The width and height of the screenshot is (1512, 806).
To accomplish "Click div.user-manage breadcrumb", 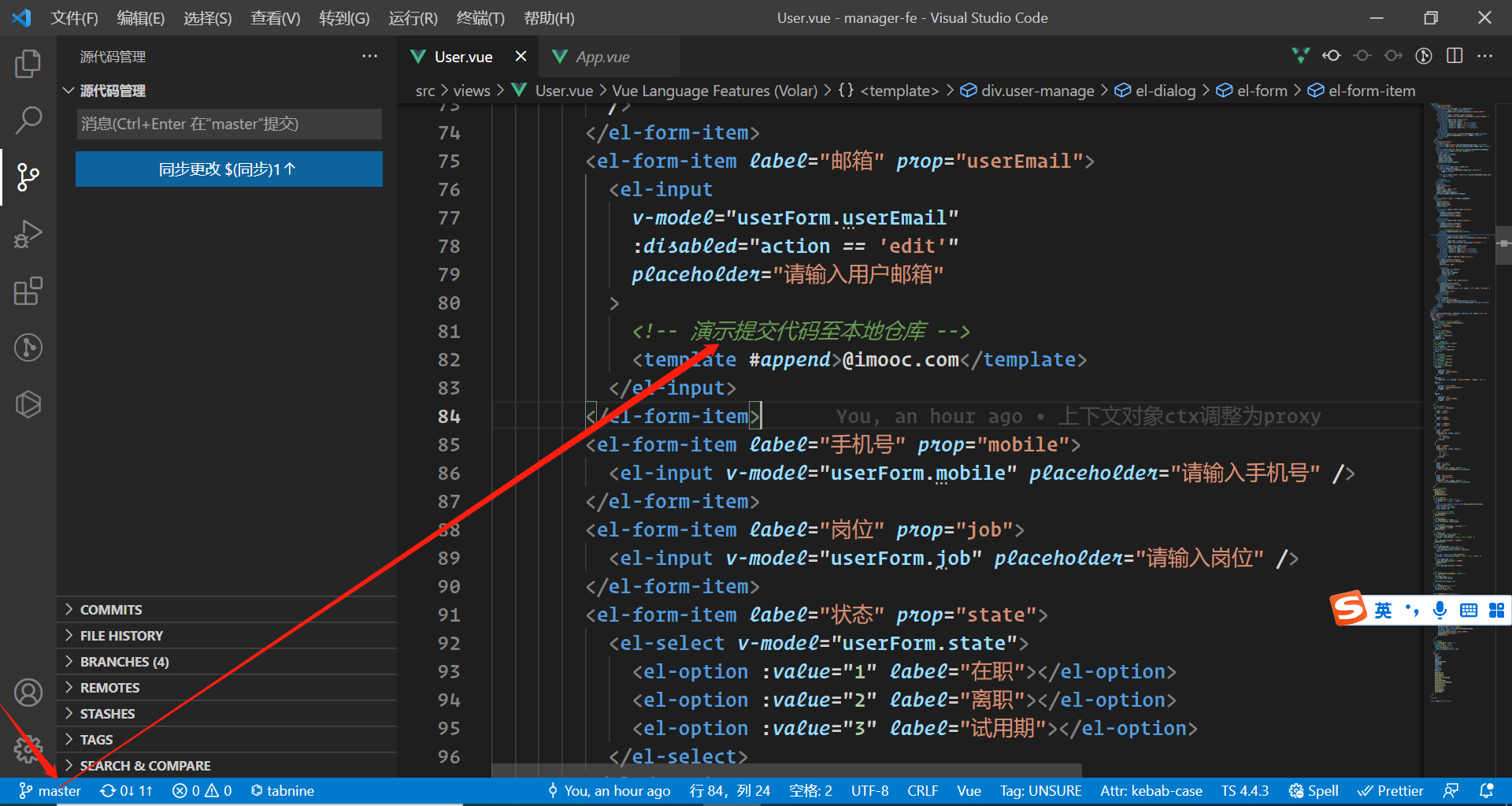I will point(1028,91).
